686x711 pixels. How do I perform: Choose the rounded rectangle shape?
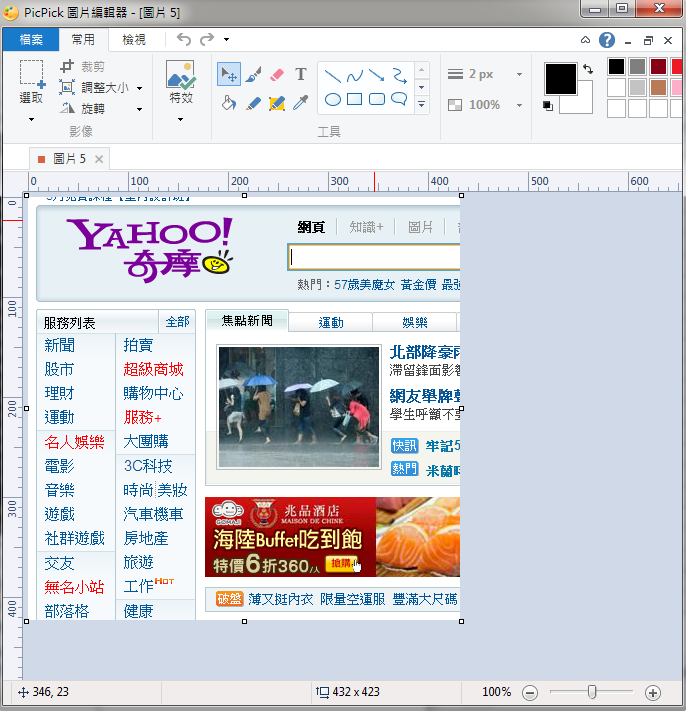(x=377, y=99)
